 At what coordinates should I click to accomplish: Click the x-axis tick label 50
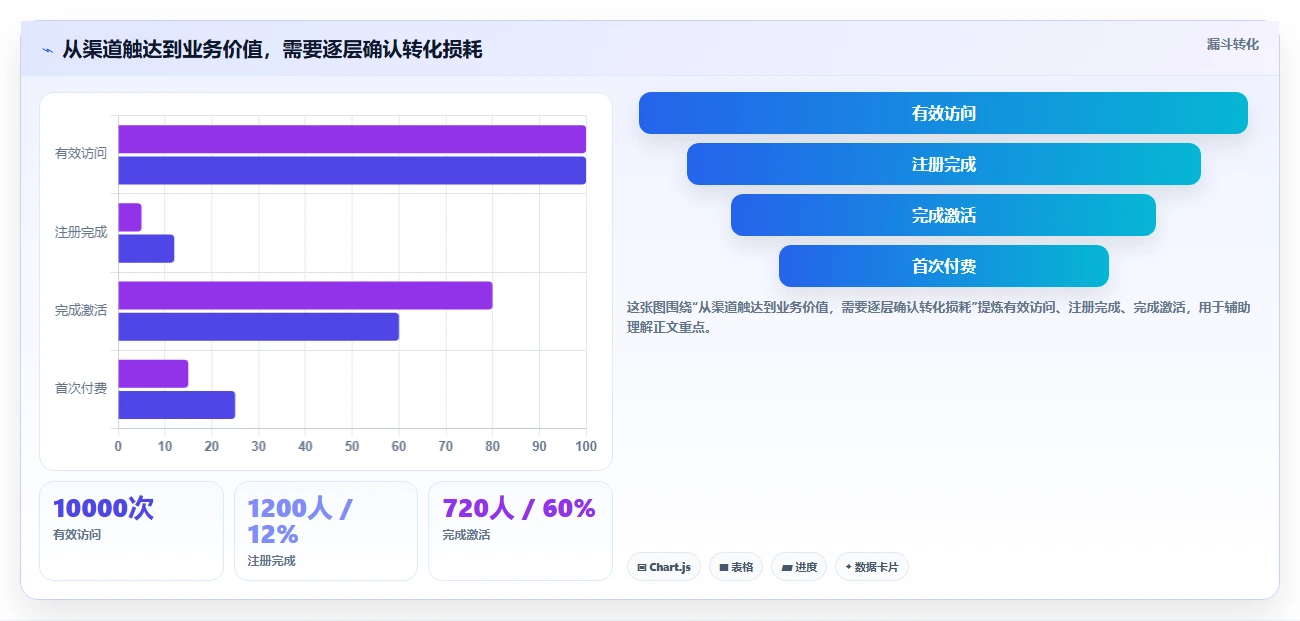[352, 446]
